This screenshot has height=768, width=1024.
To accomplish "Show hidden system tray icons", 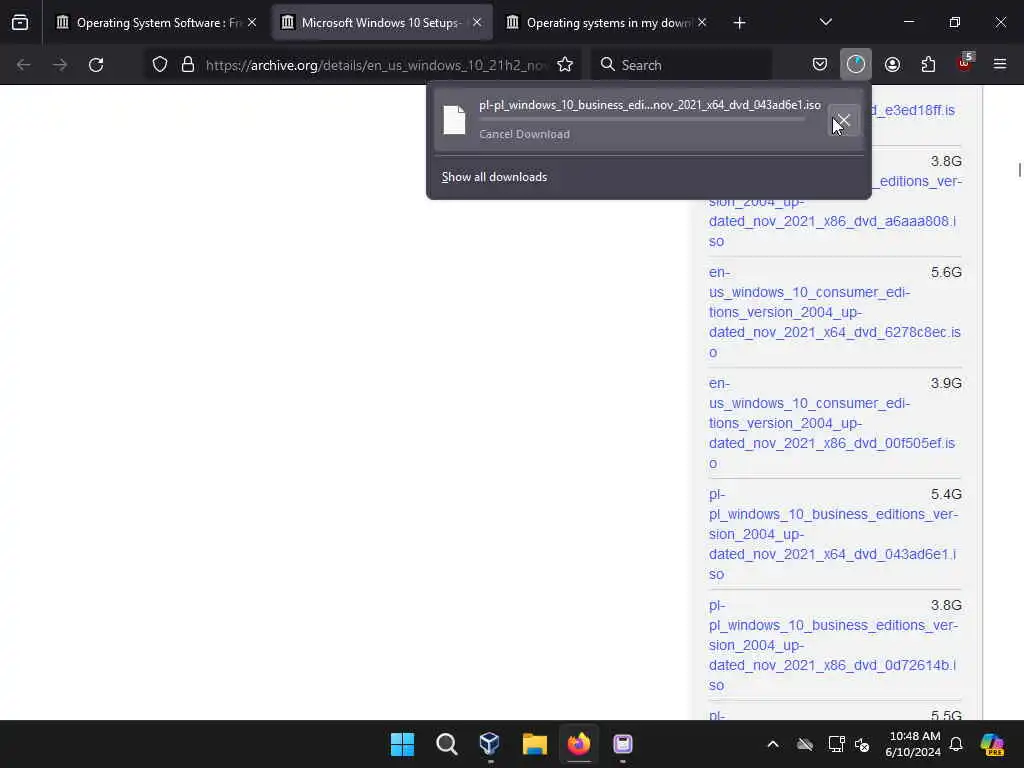I will 773,744.
